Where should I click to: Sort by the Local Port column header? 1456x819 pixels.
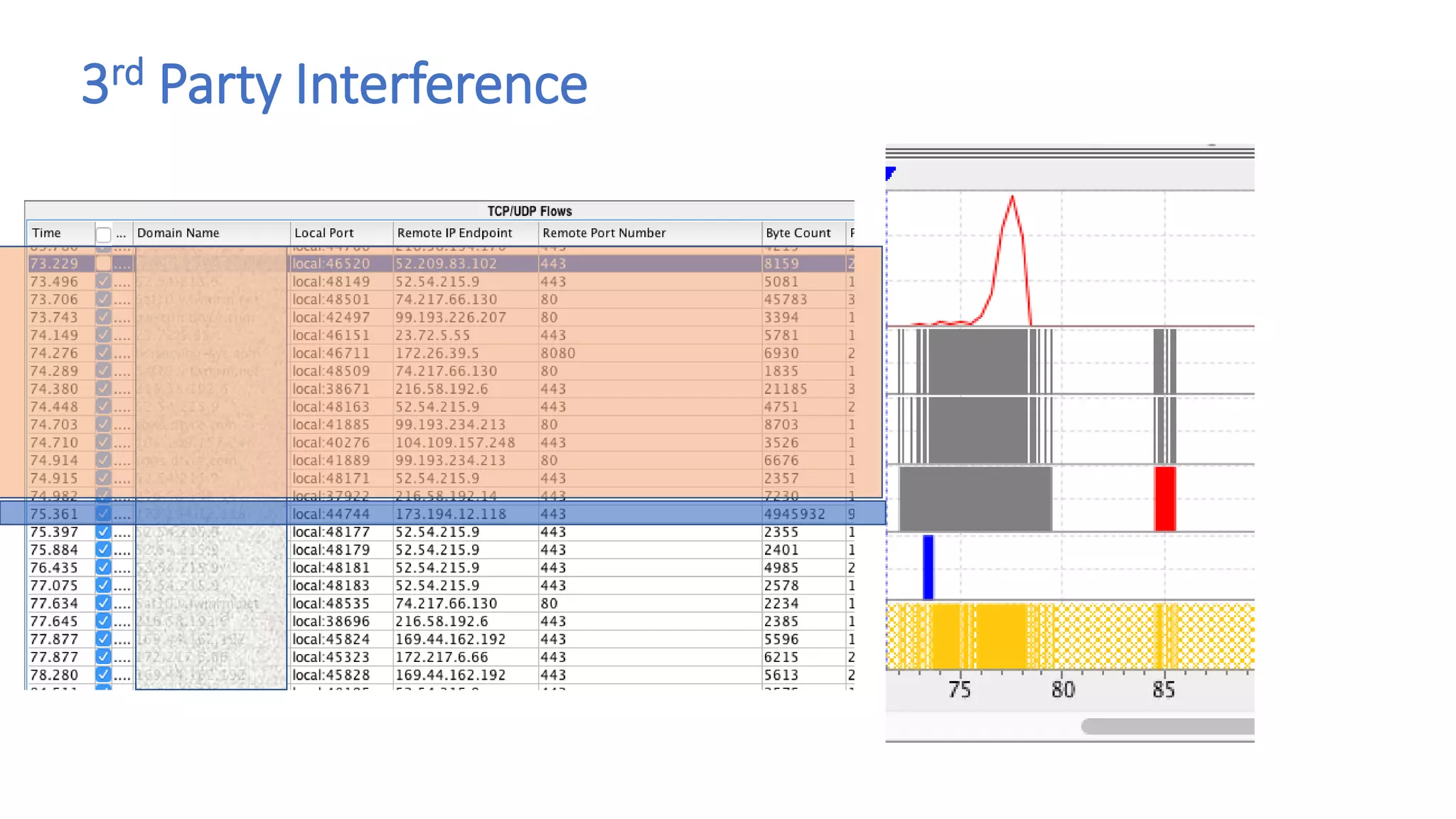pos(341,233)
